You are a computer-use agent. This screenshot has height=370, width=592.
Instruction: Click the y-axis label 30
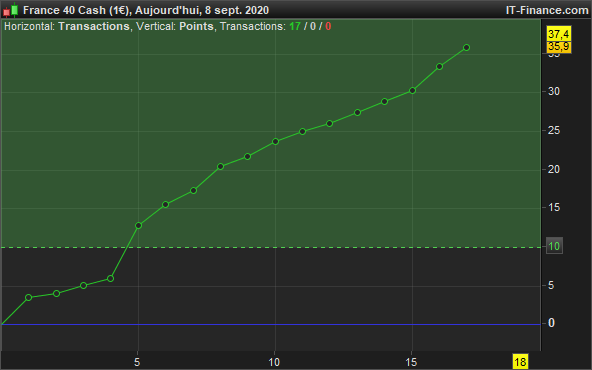pos(554,91)
